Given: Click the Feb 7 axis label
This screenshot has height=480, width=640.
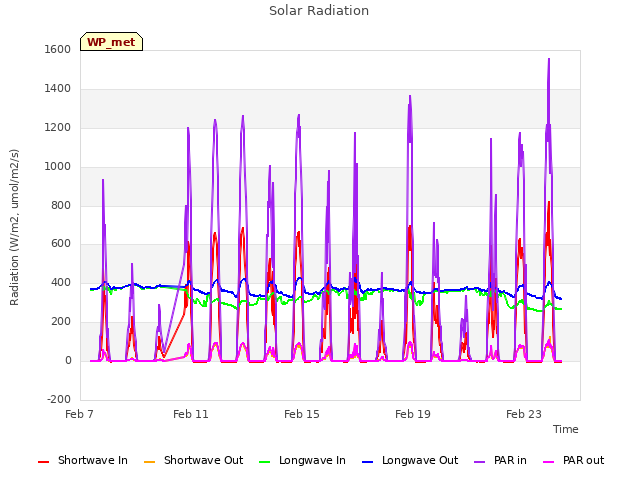Looking at the screenshot, I should click(x=79, y=414).
